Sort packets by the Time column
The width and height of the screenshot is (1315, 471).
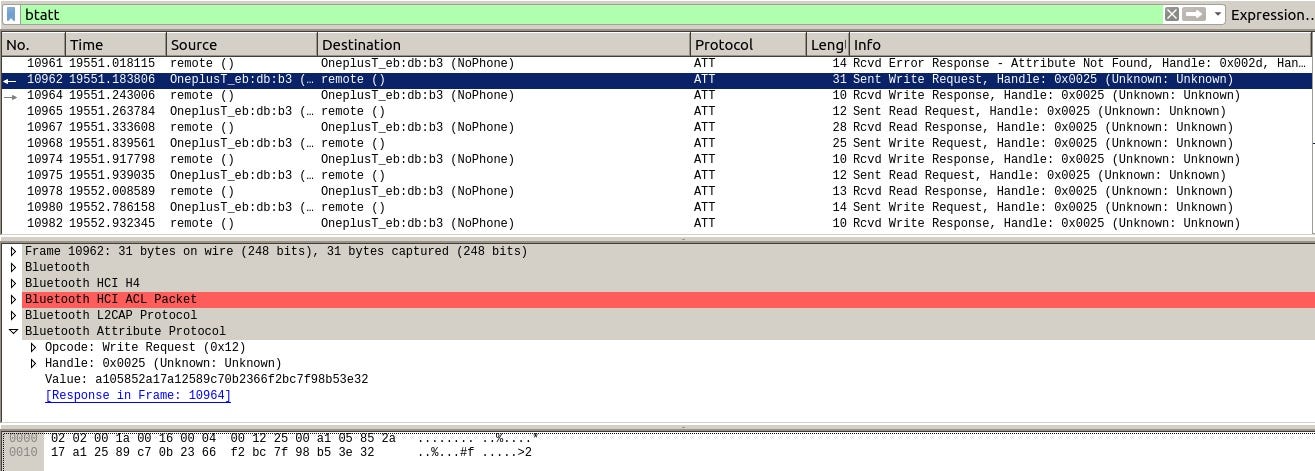pos(116,44)
